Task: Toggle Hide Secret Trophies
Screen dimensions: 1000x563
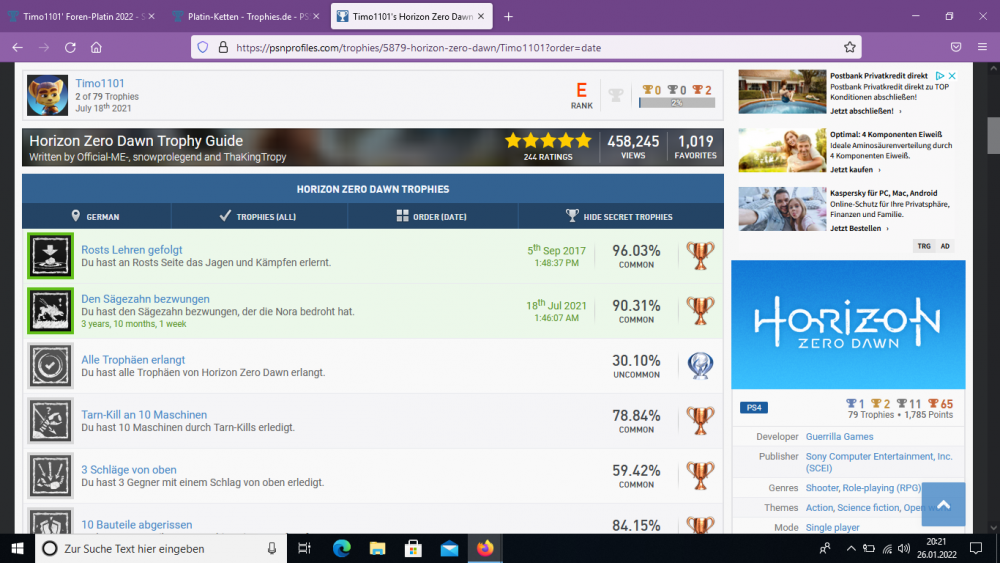Action: 619,216
